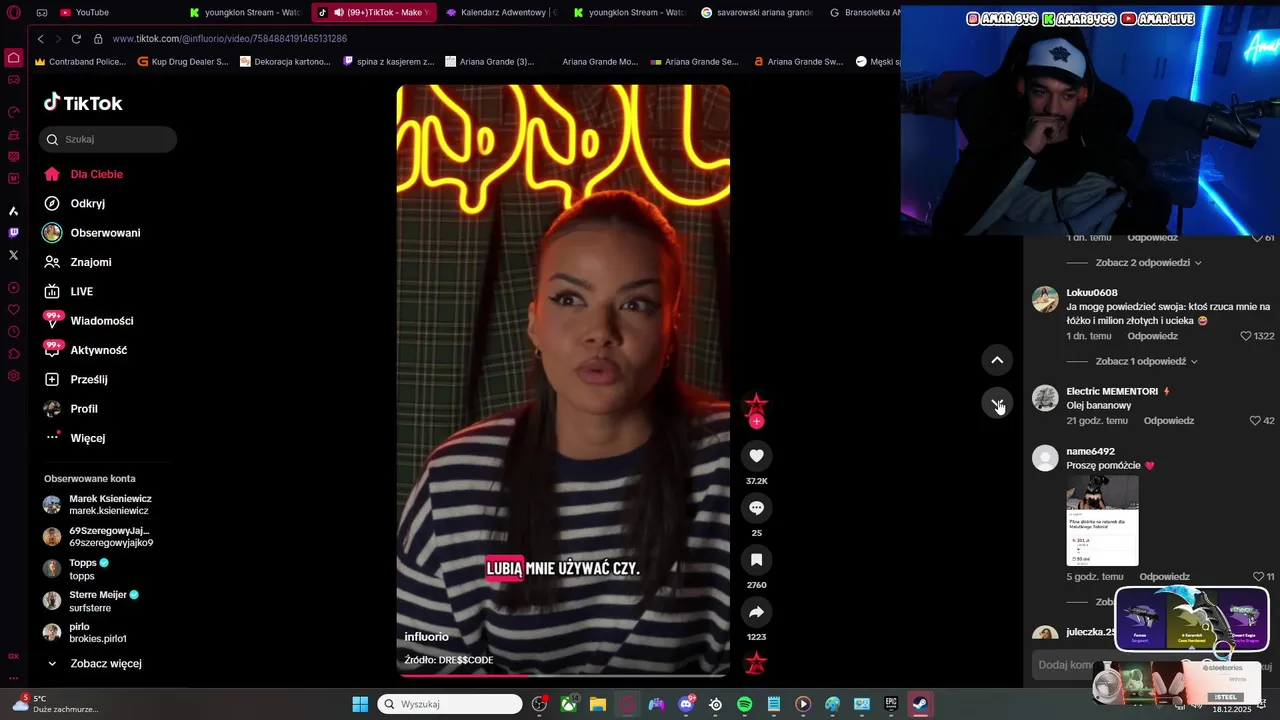Image resolution: width=1280 pixels, height=720 pixels.
Task: Open Epic Games launcher in taskbar
Action: pyautogui.click(x=891, y=704)
